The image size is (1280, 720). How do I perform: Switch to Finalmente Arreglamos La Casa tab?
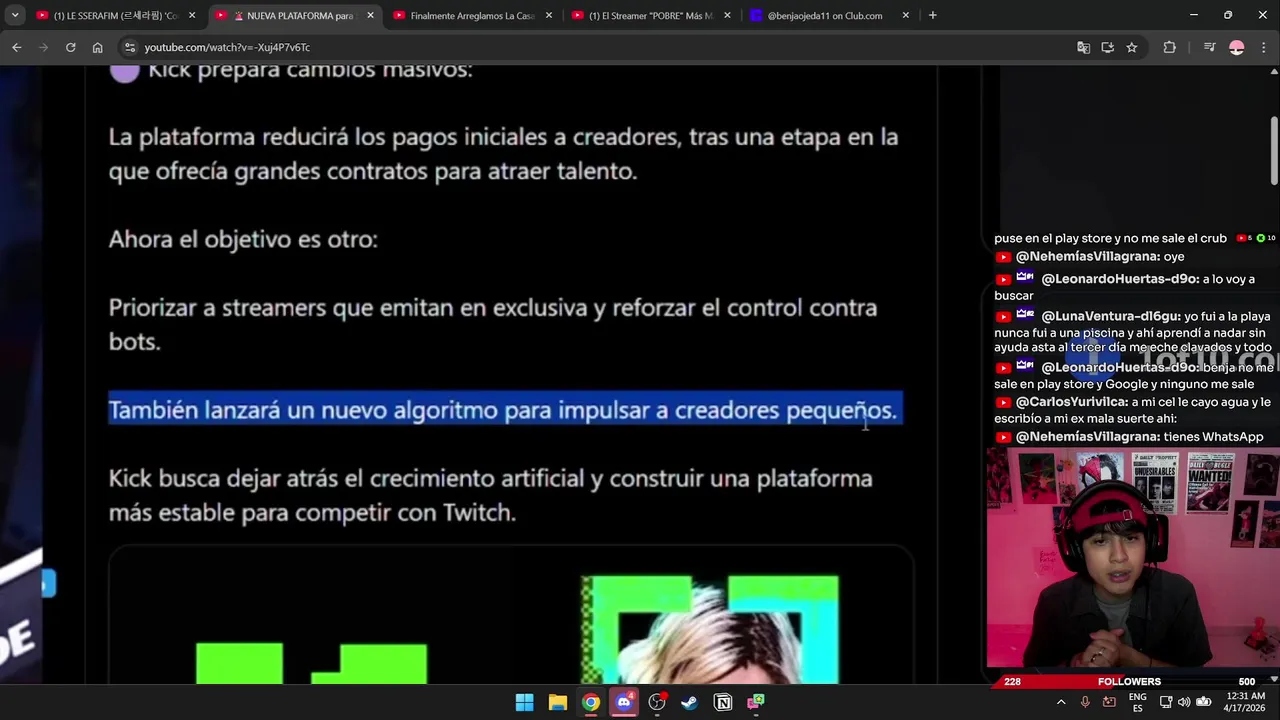pyautogui.click(x=472, y=15)
